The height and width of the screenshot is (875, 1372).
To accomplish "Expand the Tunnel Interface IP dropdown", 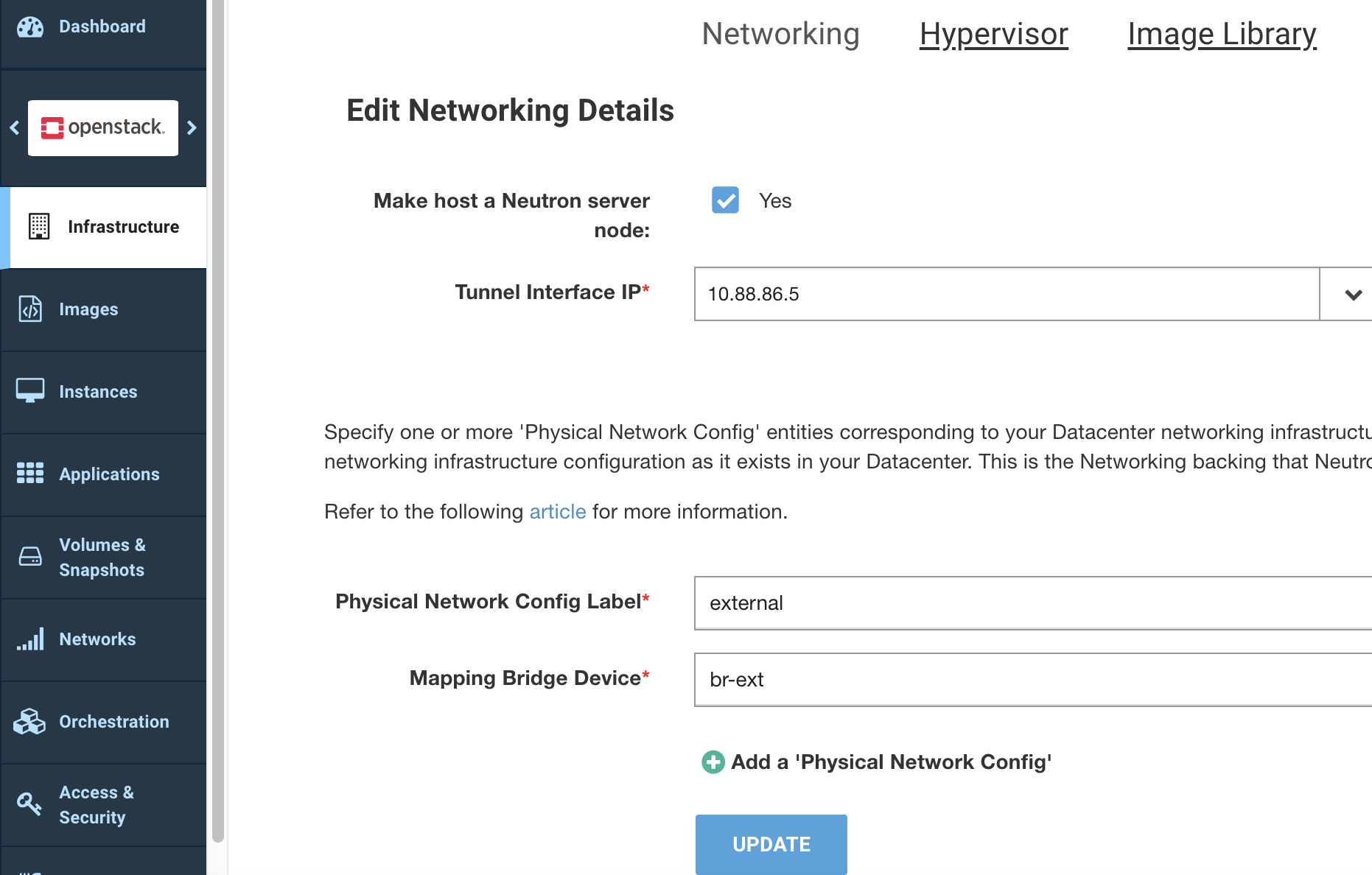I will coord(1352,295).
